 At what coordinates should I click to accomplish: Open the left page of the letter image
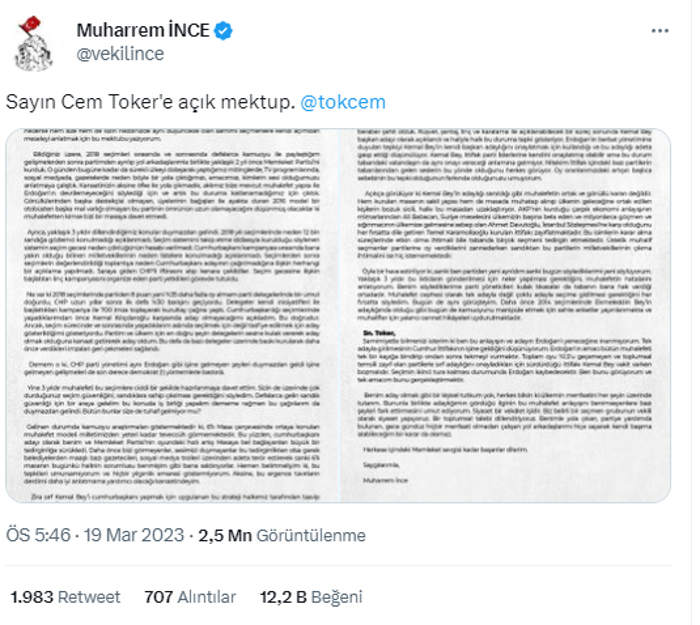[x=172, y=315]
